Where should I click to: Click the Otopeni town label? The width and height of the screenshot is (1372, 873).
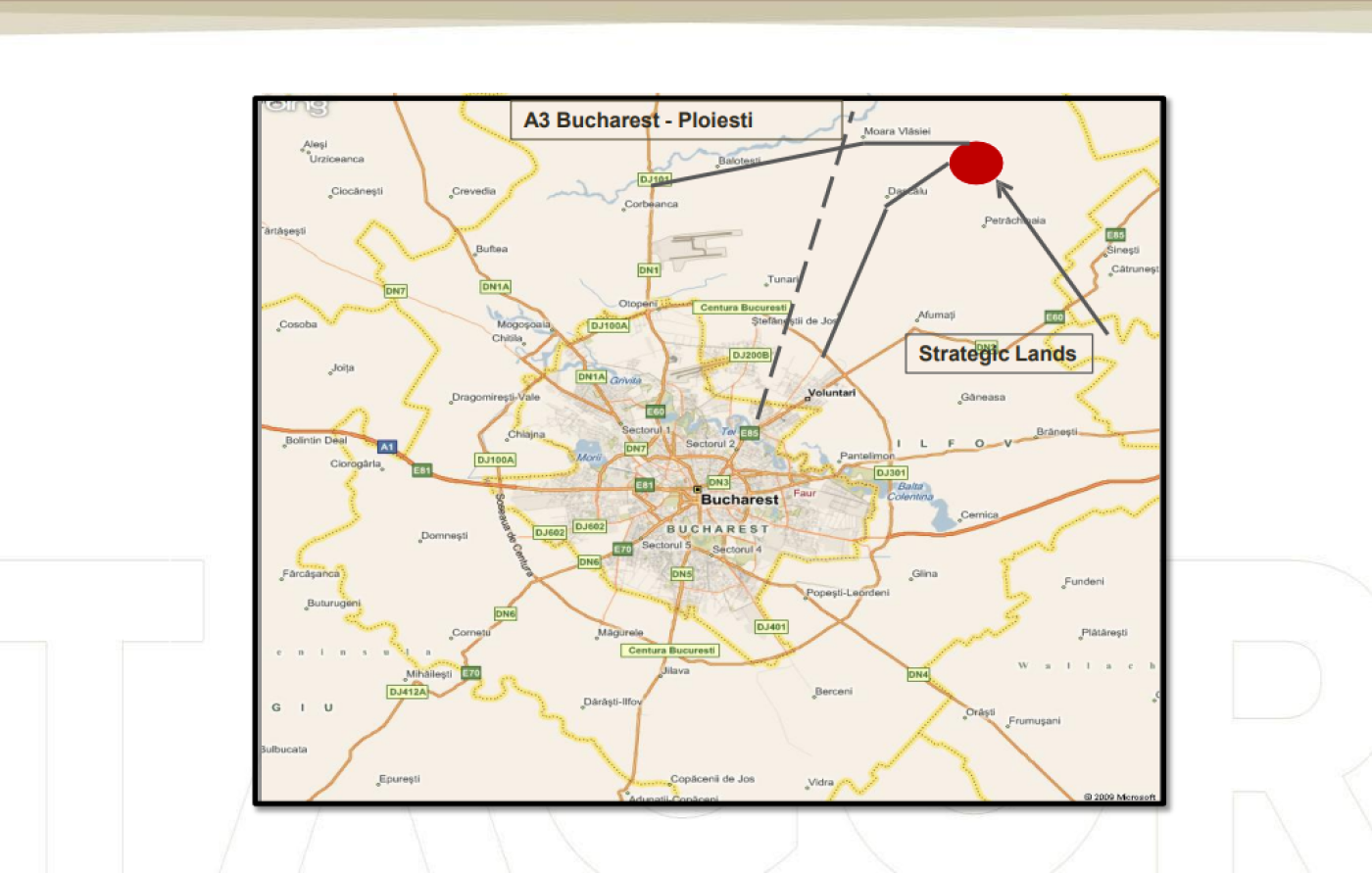pyautogui.click(x=637, y=304)
